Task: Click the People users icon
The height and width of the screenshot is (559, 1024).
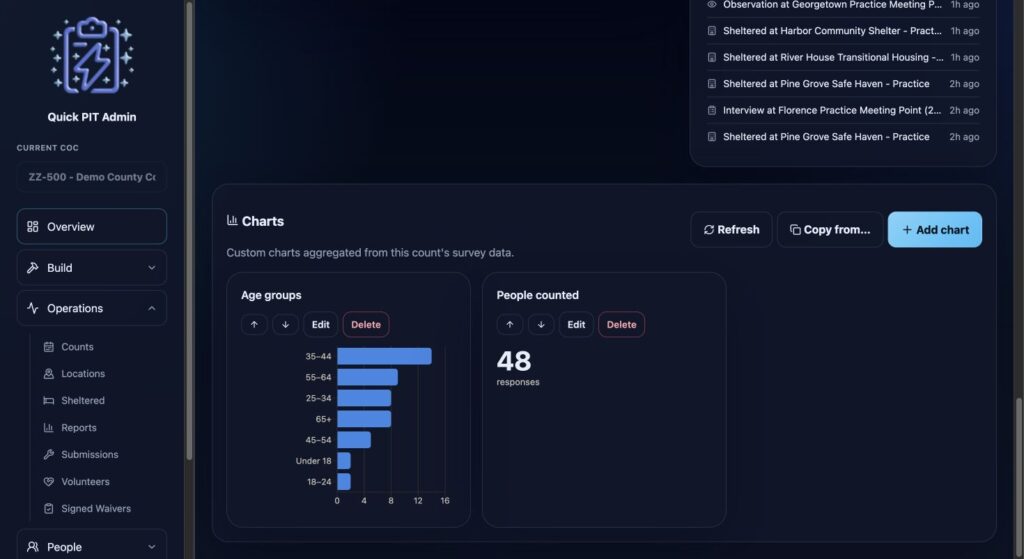Action: (x=33, y=547)
